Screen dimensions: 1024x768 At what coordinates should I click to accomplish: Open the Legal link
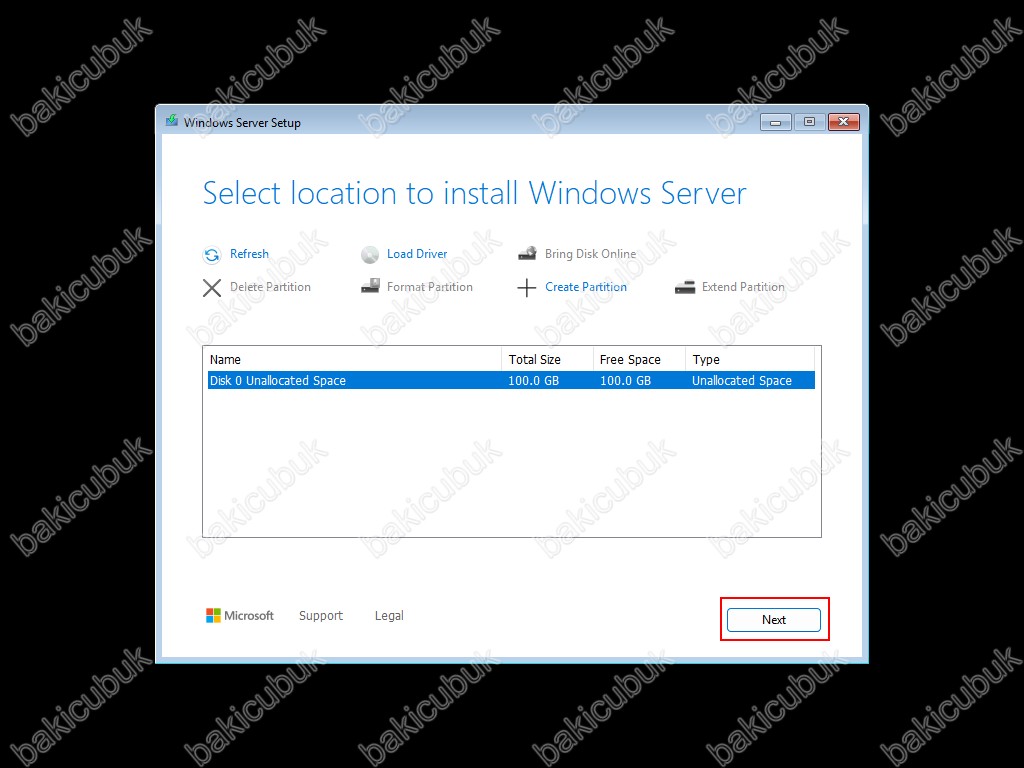(x=389, y=616)
